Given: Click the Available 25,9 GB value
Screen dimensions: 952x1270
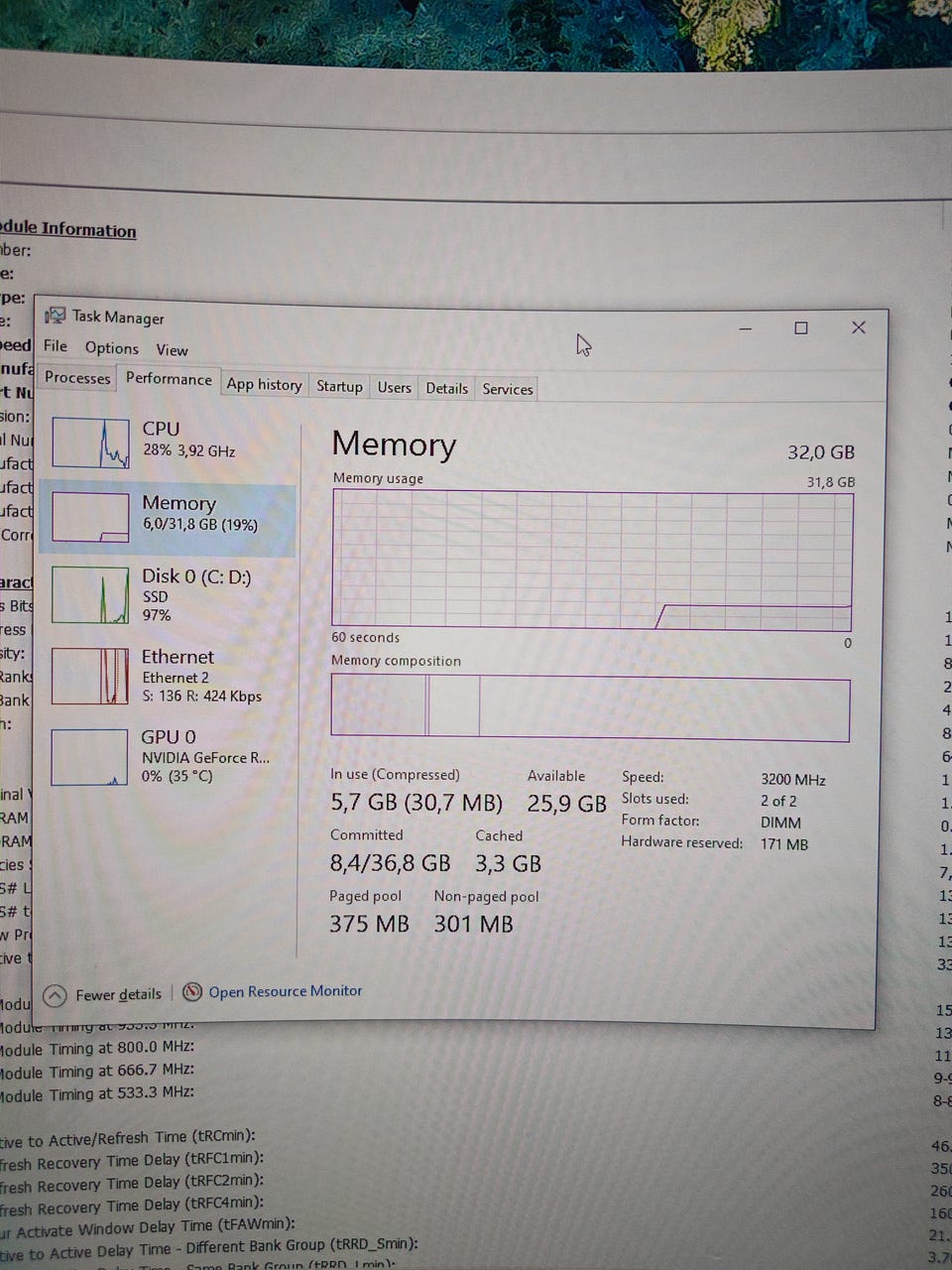Looking at the screenshot, I should click(566, 804).
